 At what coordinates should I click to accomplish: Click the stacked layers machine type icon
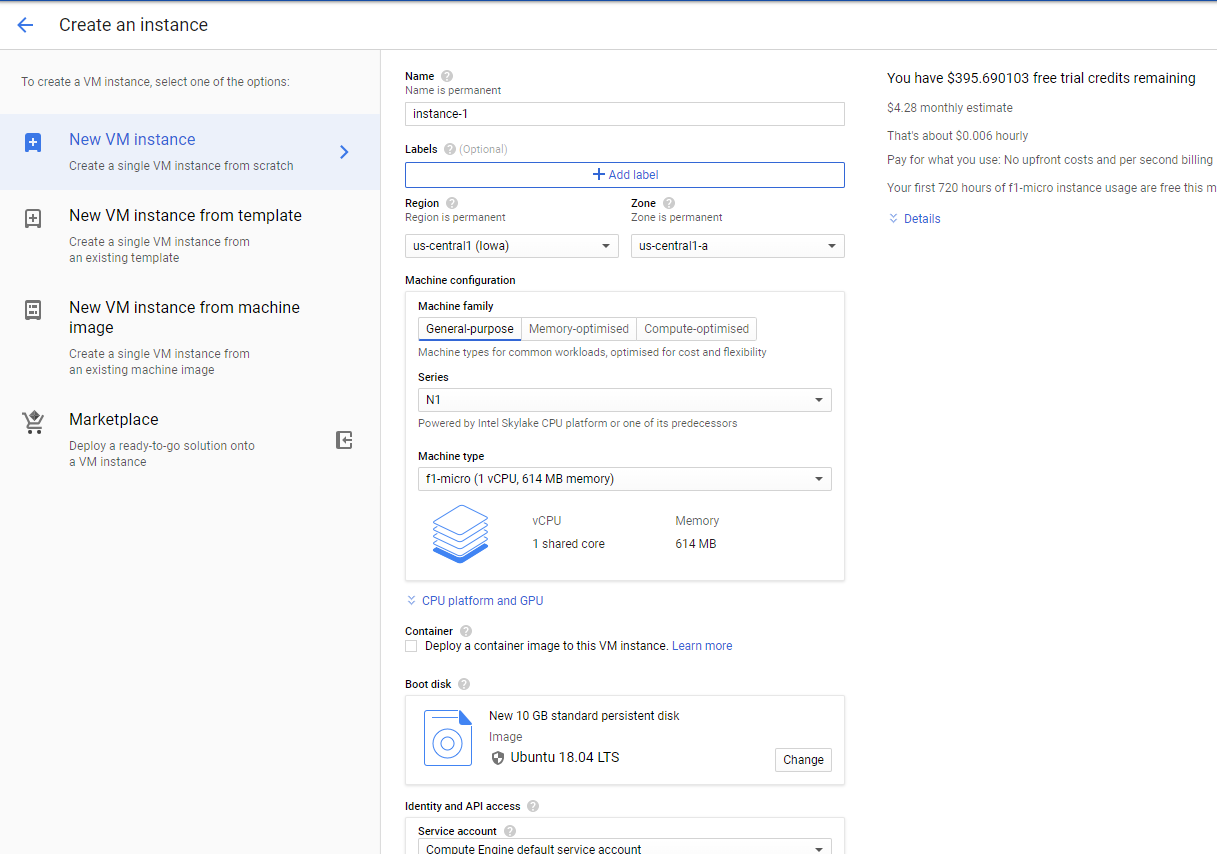[461, 534]
